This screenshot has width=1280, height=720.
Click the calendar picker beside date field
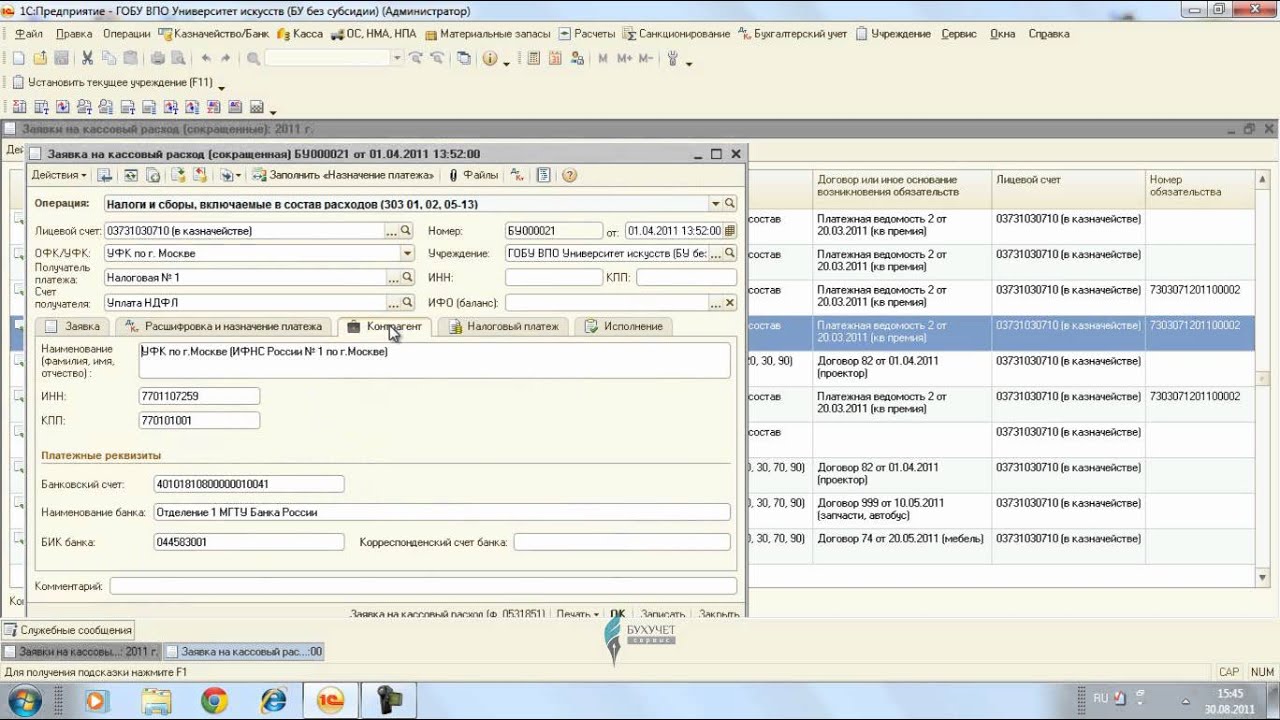tap(729, 231)
